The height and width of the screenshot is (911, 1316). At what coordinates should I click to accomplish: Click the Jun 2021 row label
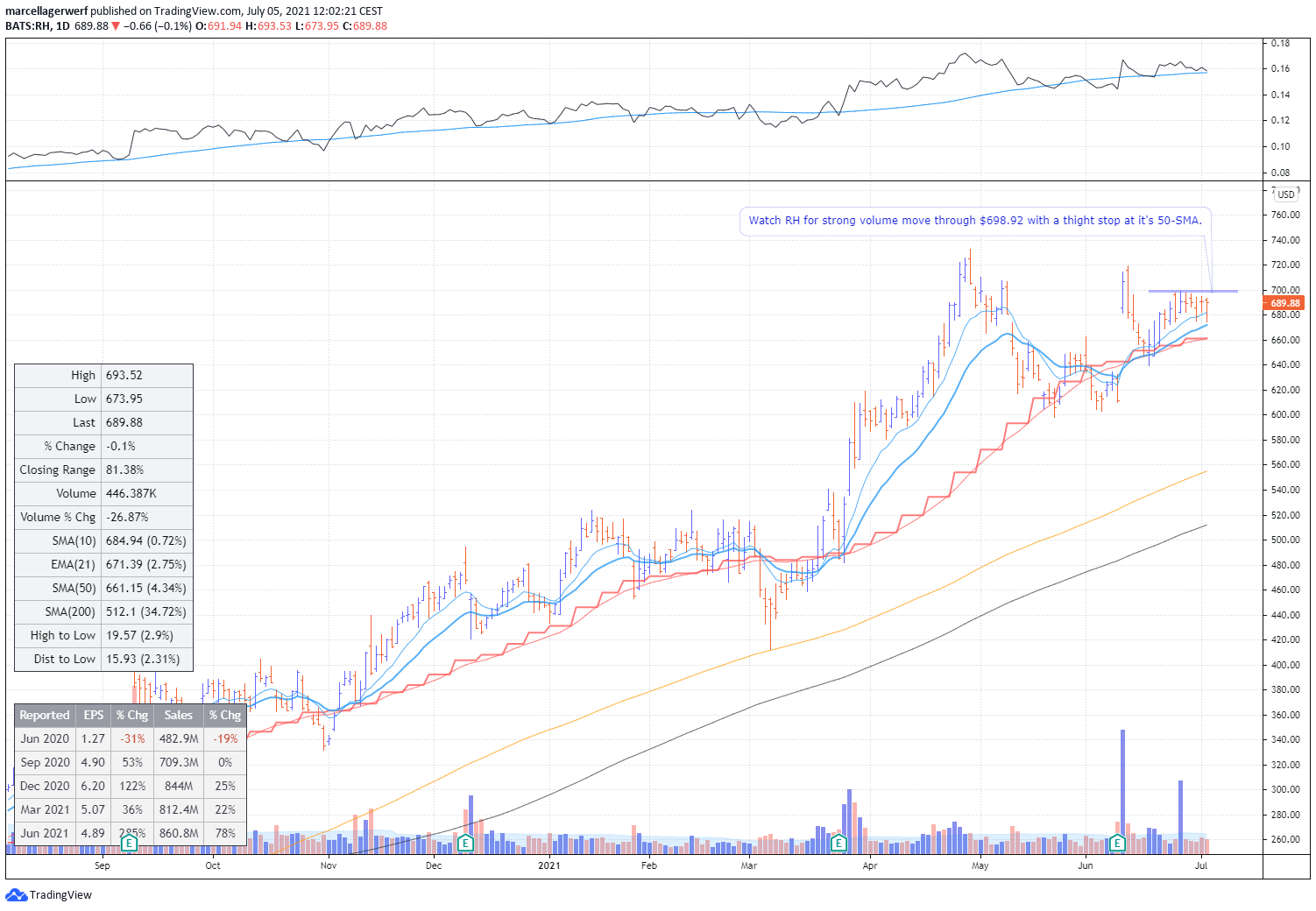point(45,833)
